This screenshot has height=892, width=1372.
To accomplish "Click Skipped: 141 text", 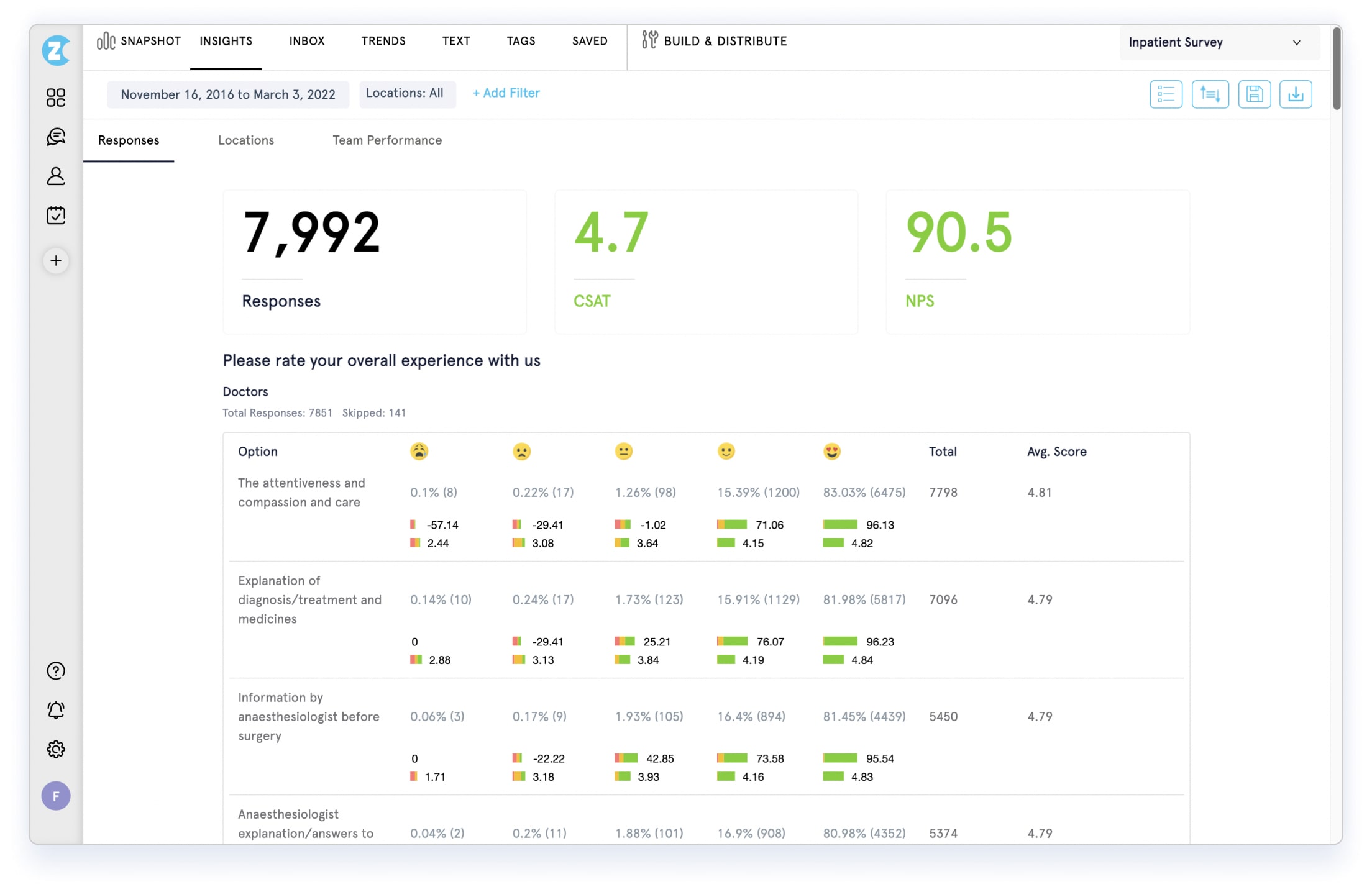I will pyautogui.click(x=374, y=413).
